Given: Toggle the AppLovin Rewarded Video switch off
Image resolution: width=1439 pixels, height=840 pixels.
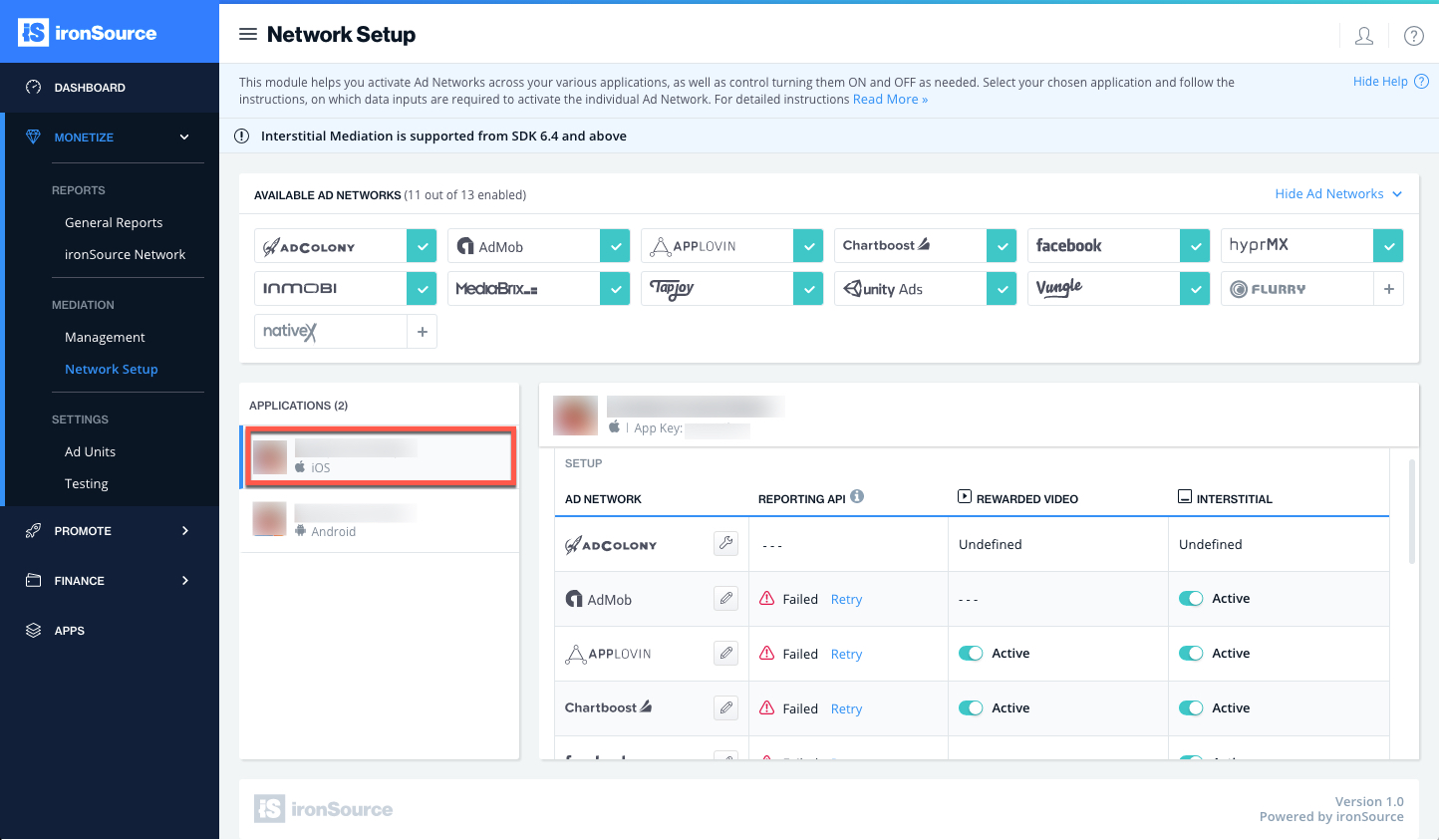Looking at the screenshot, I should tap(971, 653).
